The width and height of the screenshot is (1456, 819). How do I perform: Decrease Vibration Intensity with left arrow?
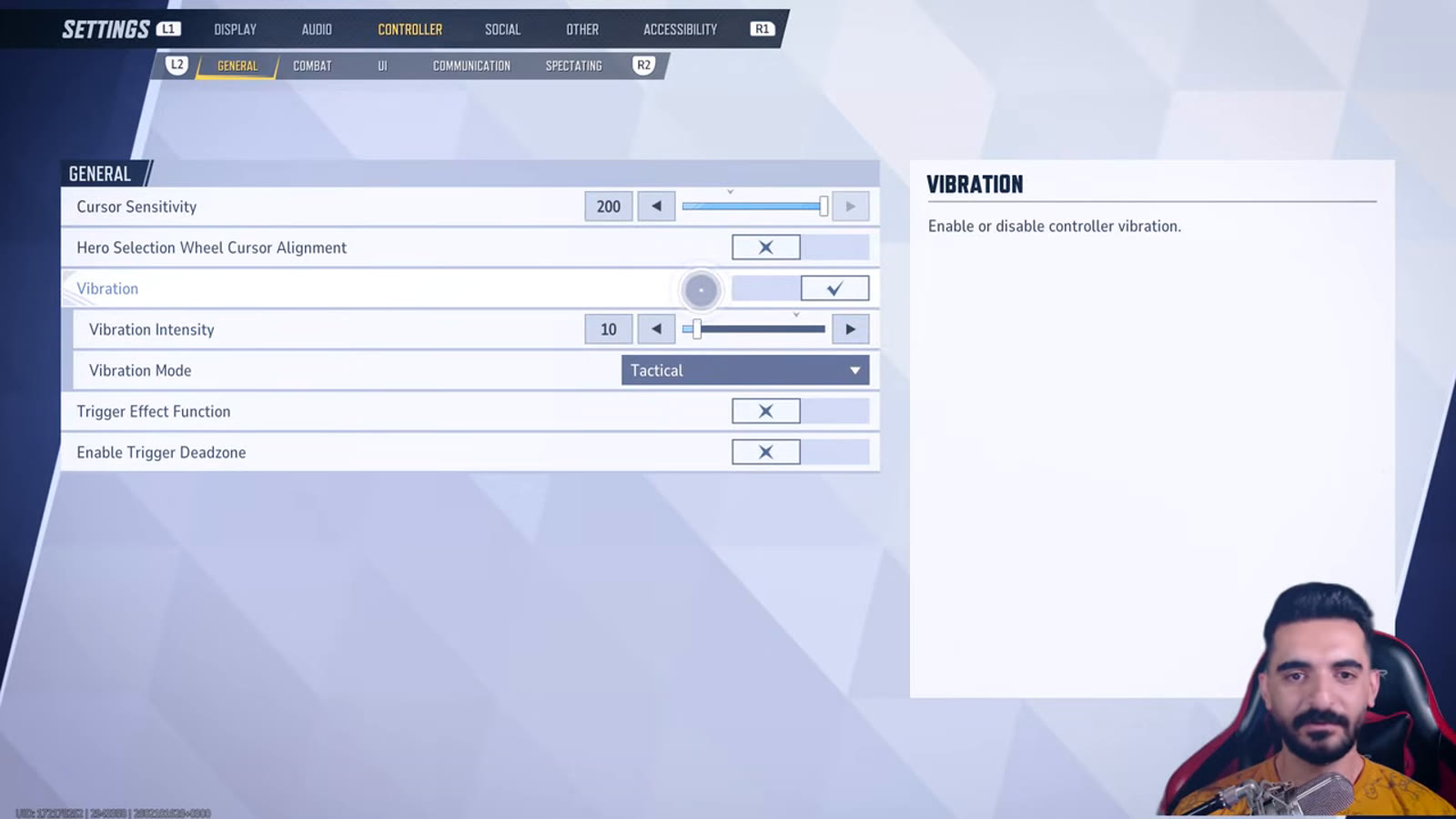[656, 329]
